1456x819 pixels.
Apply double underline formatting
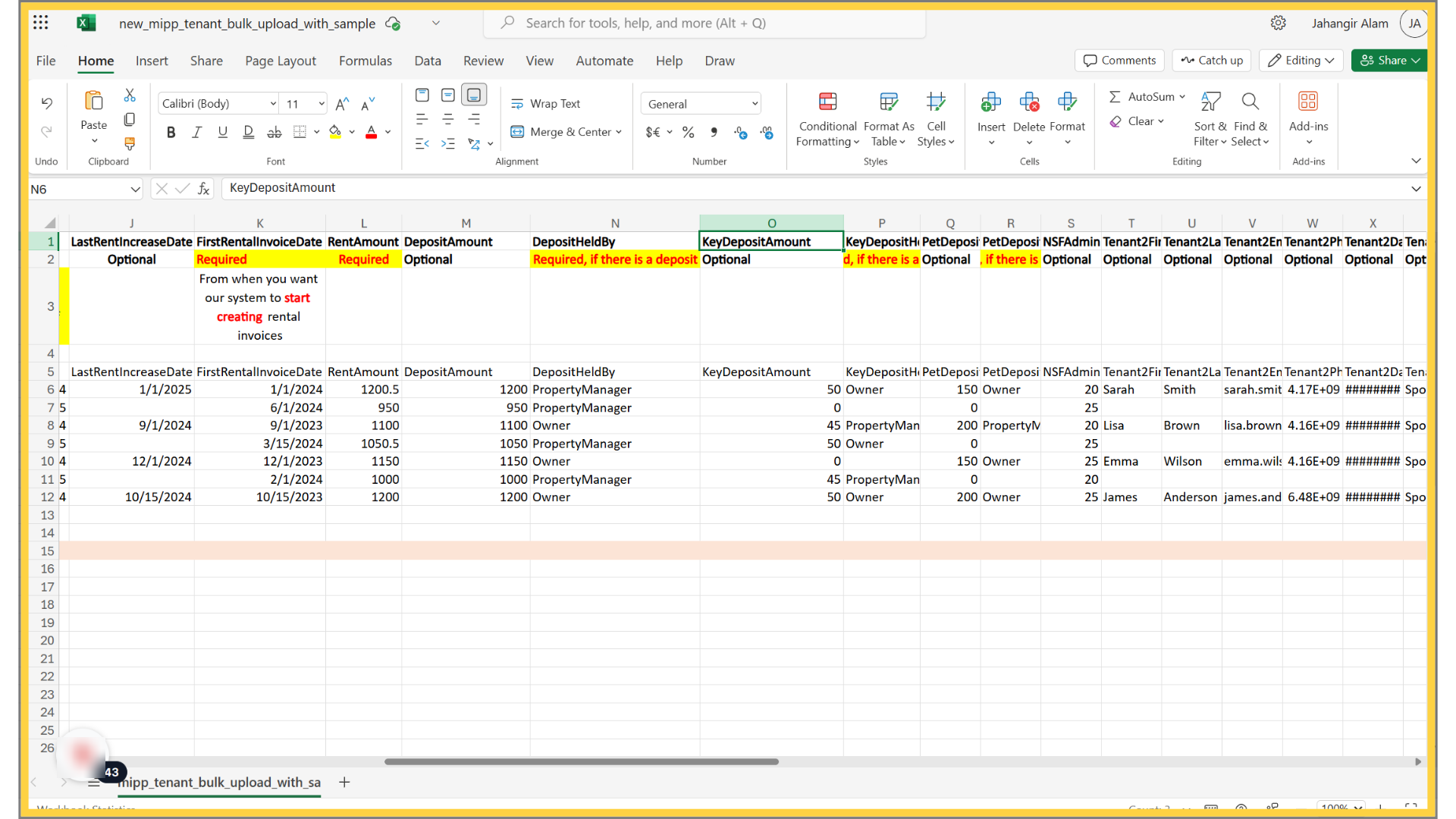(x=248, y=132)
